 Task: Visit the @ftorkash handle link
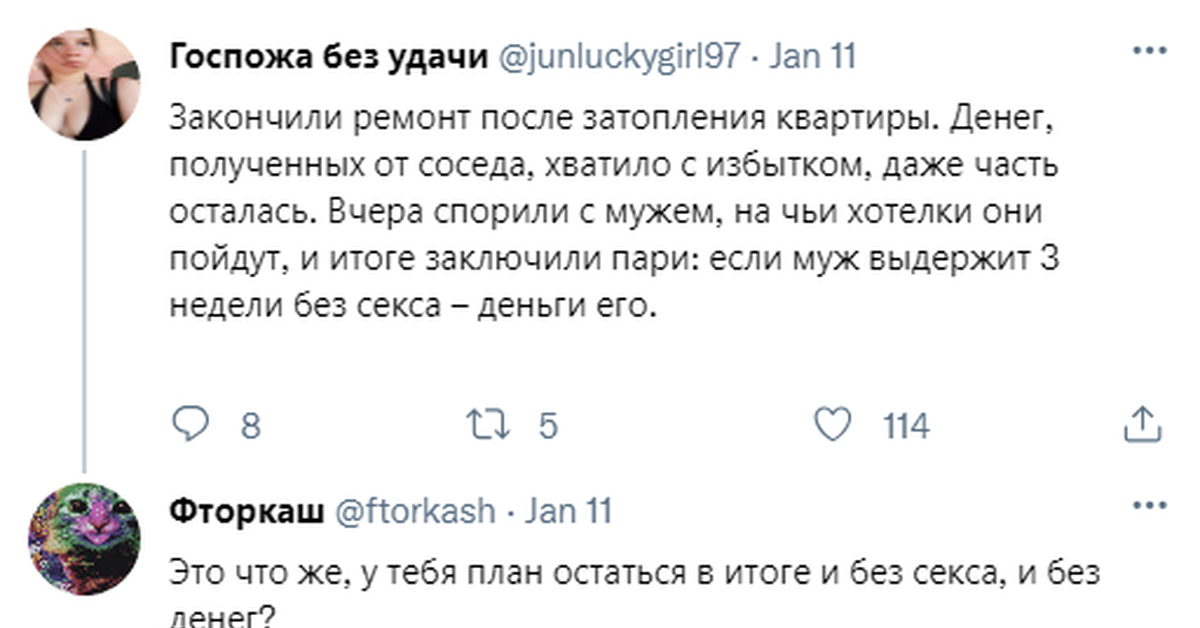click(x=411, y=512)
